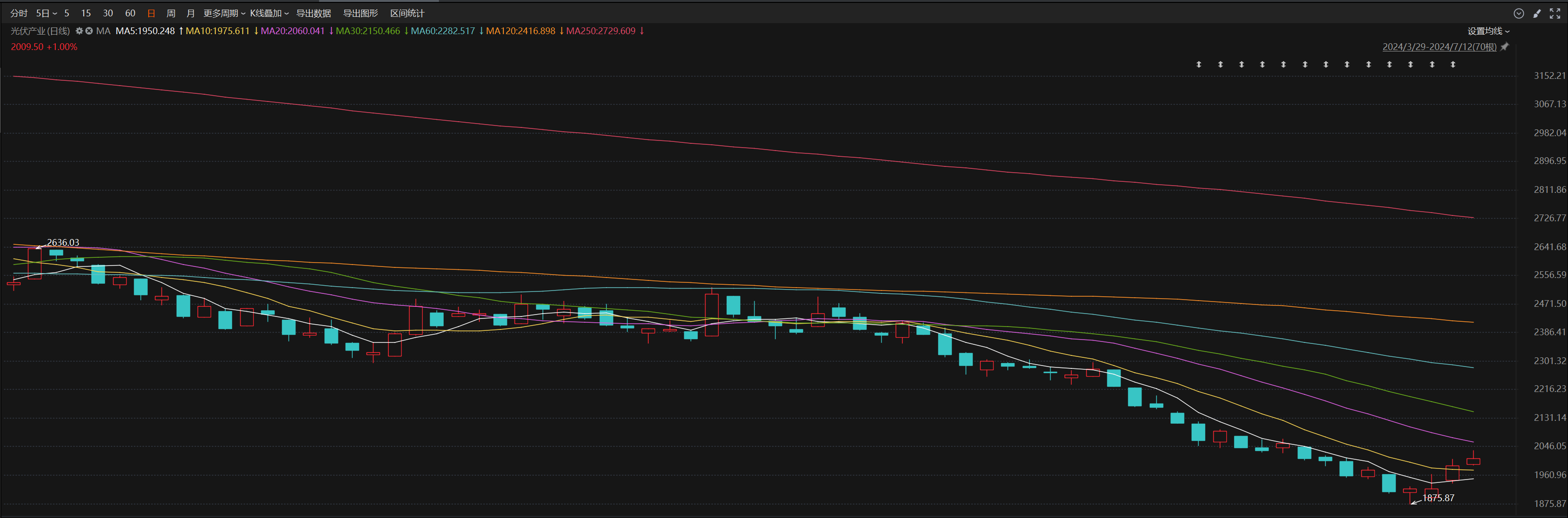The width and height of the screenshot is (1568, 518).
Task: Click the 2009.50 +1.00% price readout
Action: tap(44, 47)
